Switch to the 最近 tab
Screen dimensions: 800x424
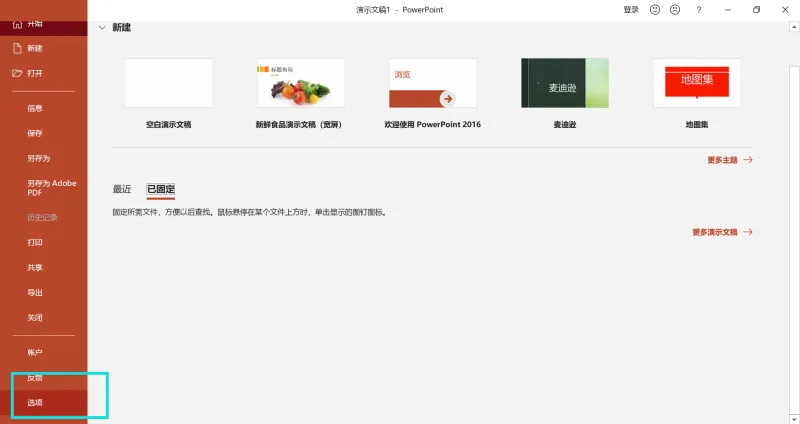click(x=122, y=189)
